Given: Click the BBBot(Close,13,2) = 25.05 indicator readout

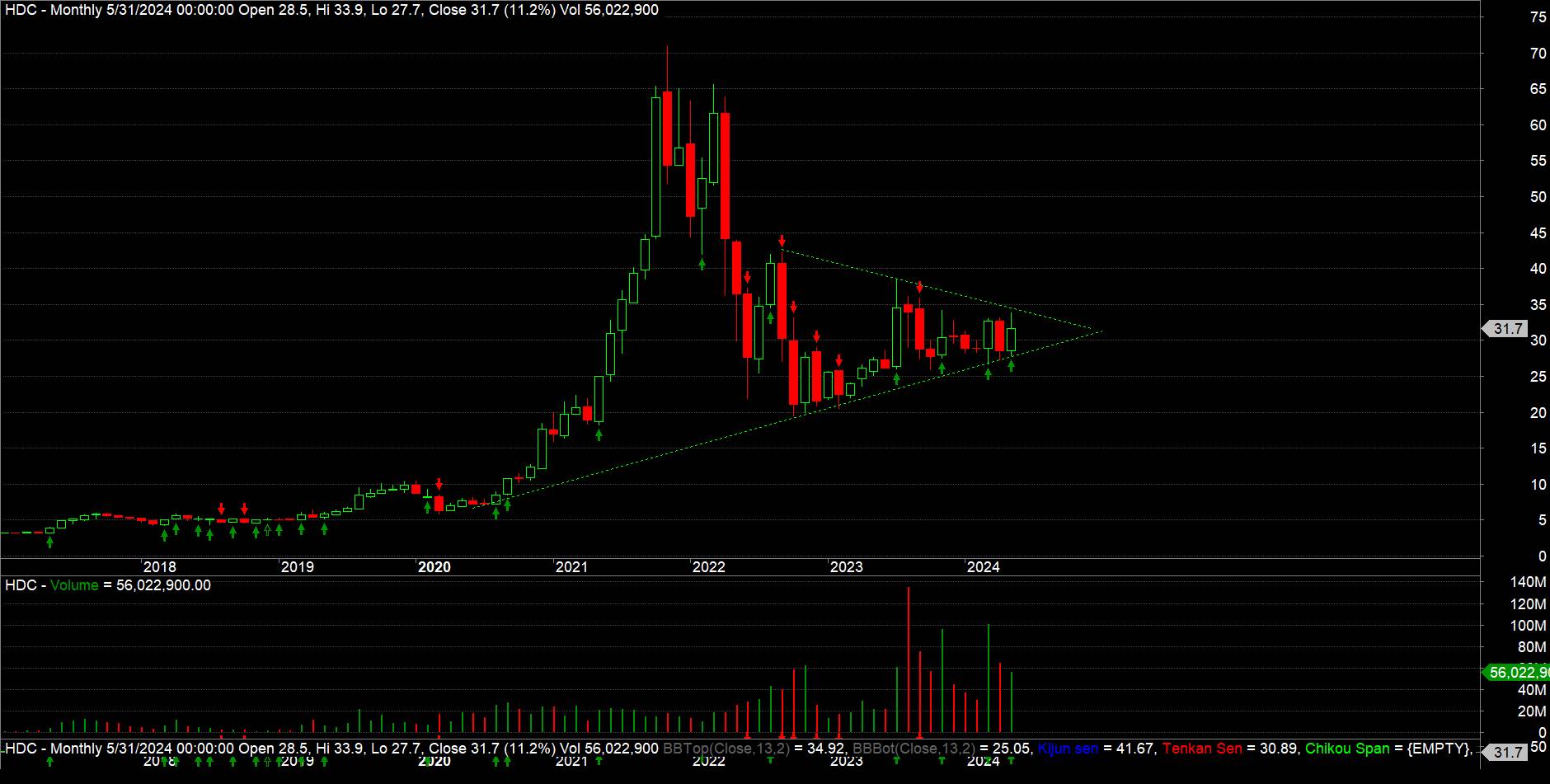Looking at the screenshot, I should coord(942,749).
